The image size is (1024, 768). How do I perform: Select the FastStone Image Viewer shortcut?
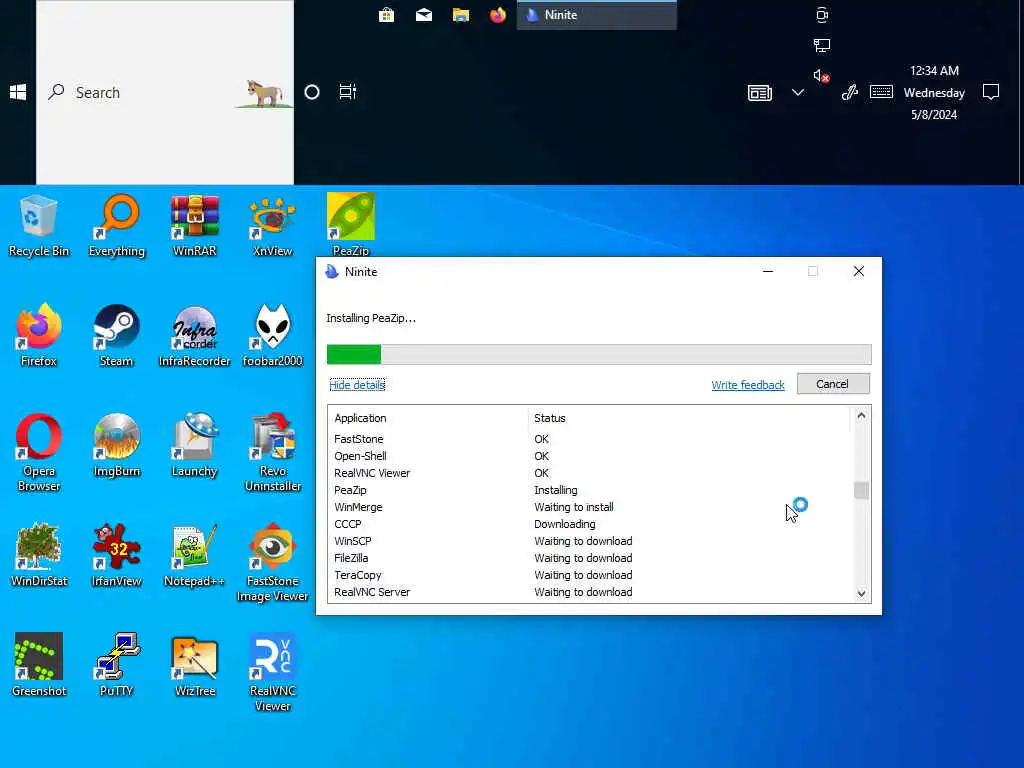(x=272, y=562)
